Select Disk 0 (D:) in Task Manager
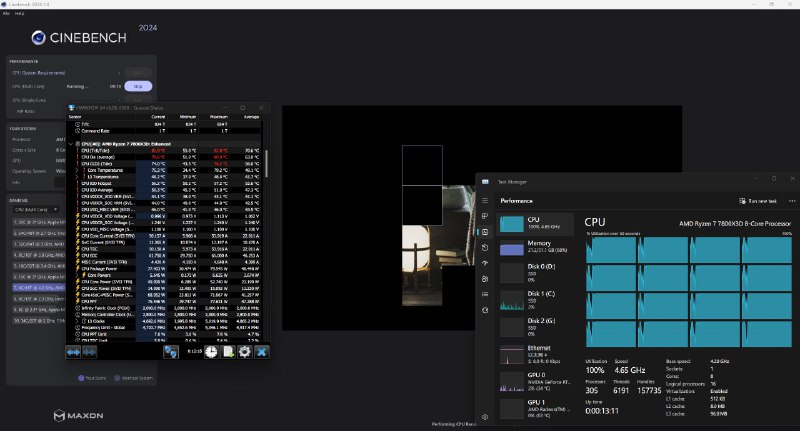The height and width of the screenshot is (431, 800). click(535, 273)
